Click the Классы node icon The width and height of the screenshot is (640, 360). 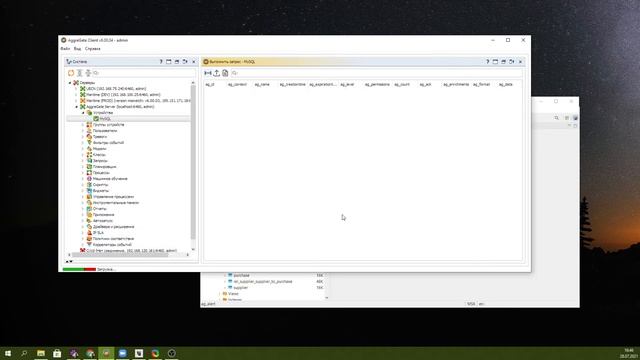click(x=89, y=155)
